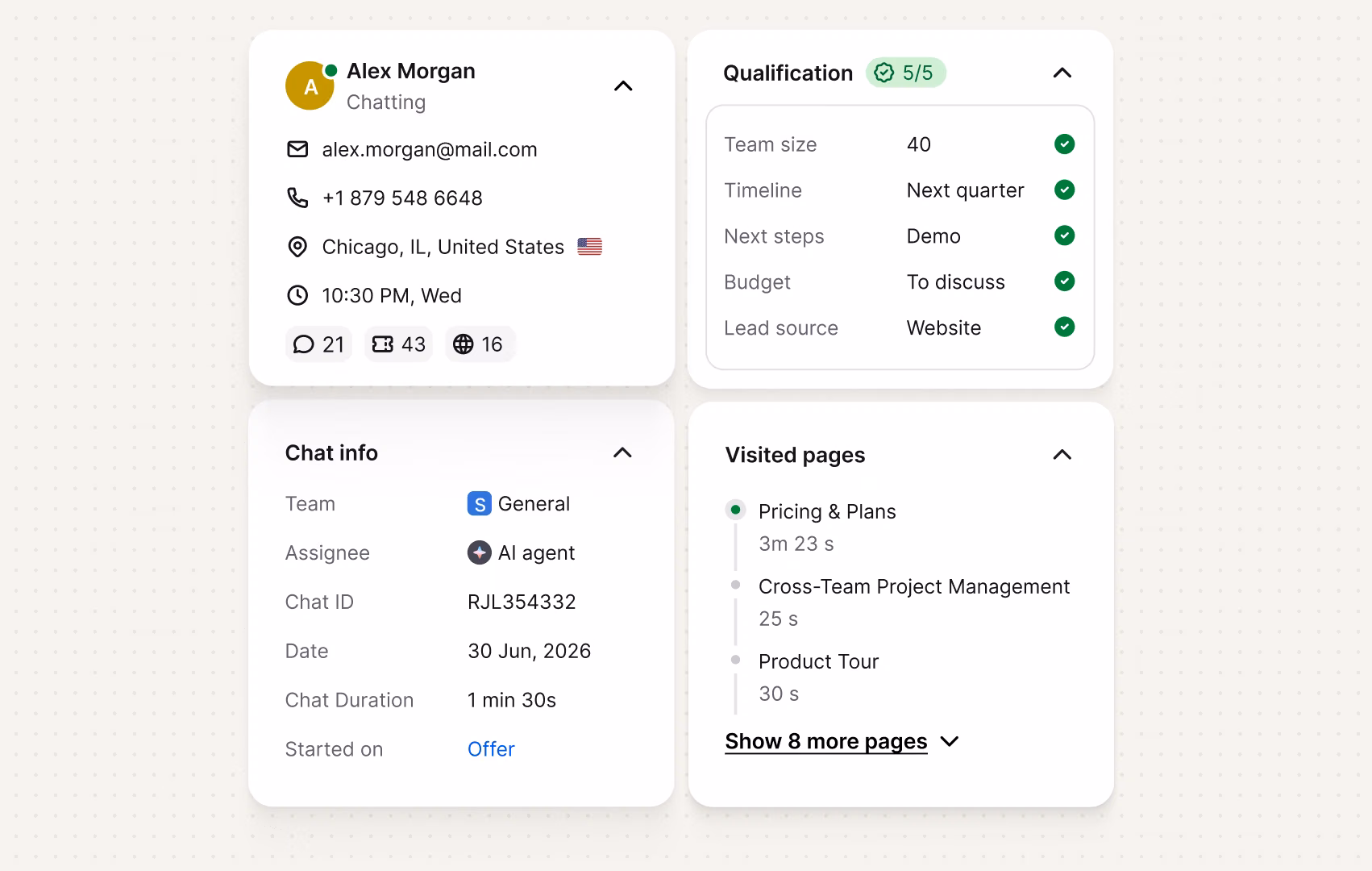The width and height of the screenshot is (1372, 871).
Task: Click the phone handset icon
Action: 297,198
